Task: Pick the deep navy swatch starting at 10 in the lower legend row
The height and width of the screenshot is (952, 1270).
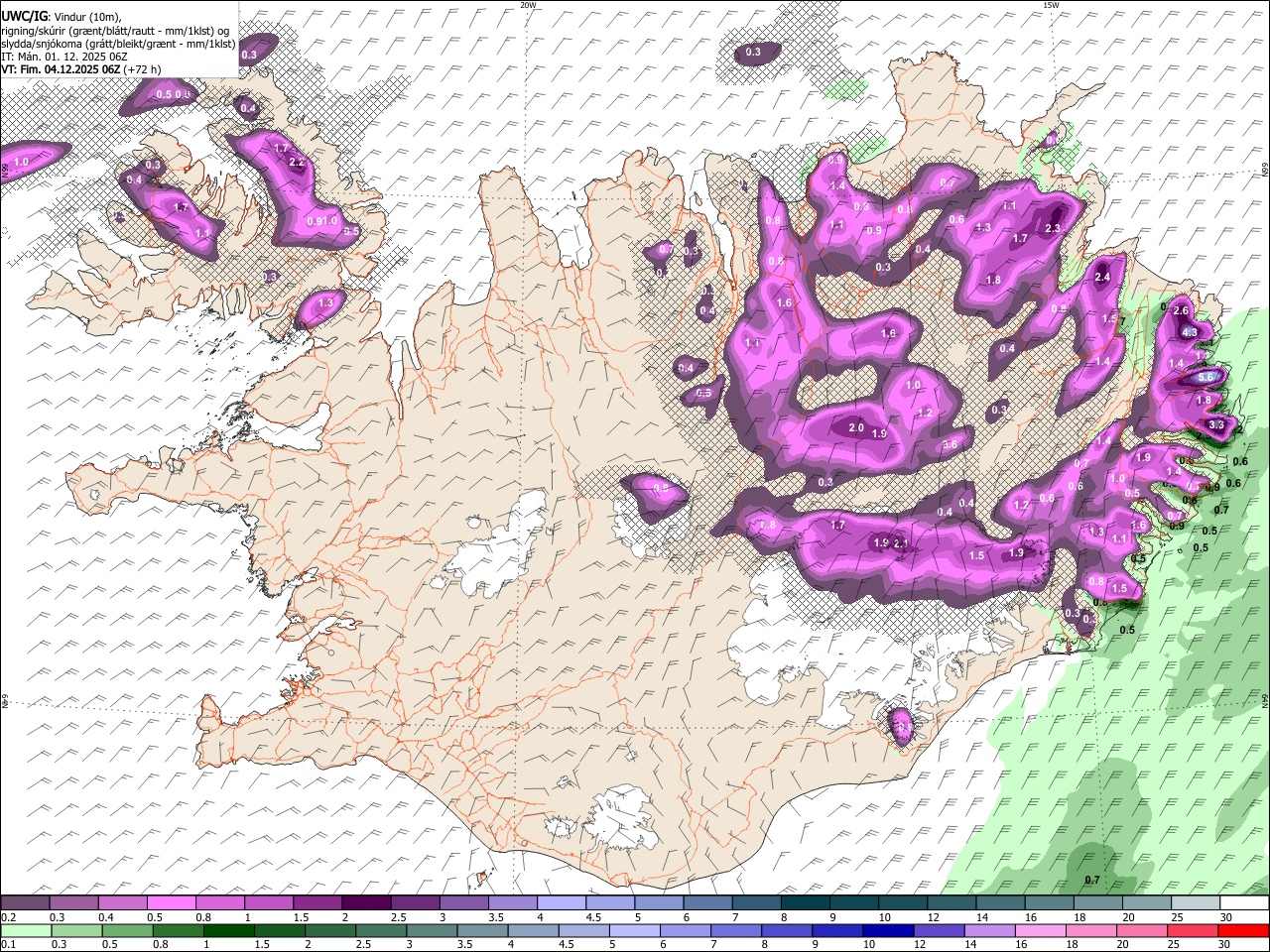Action: click(x=888, y=930)
